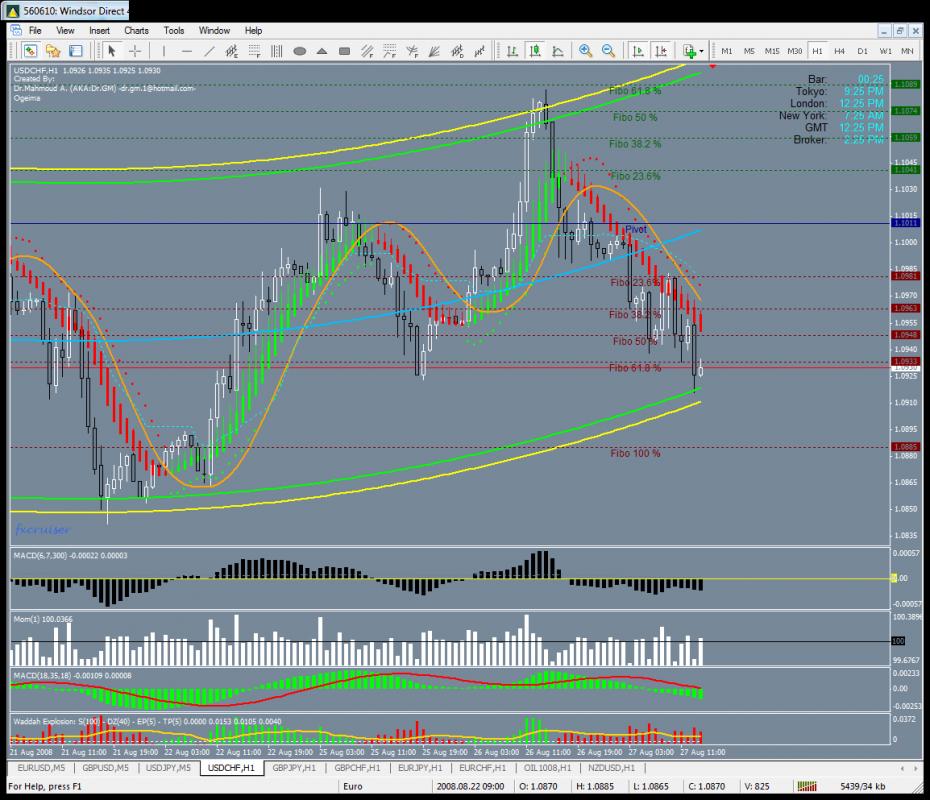Select the standard deviation channel tool

(457, 51)
